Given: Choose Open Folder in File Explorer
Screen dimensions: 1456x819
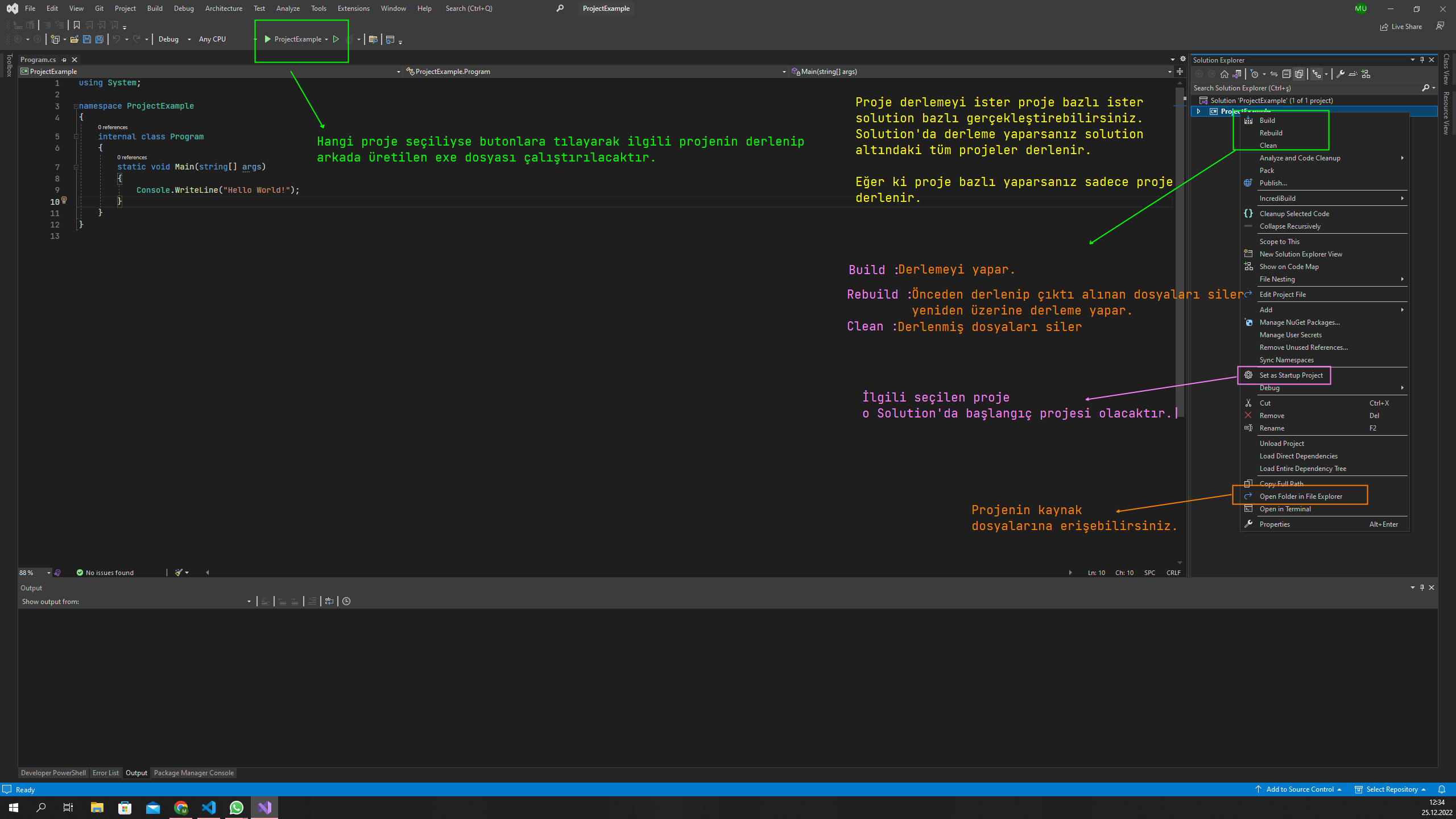Looking at the screenshot, I should pos(1324,497).
